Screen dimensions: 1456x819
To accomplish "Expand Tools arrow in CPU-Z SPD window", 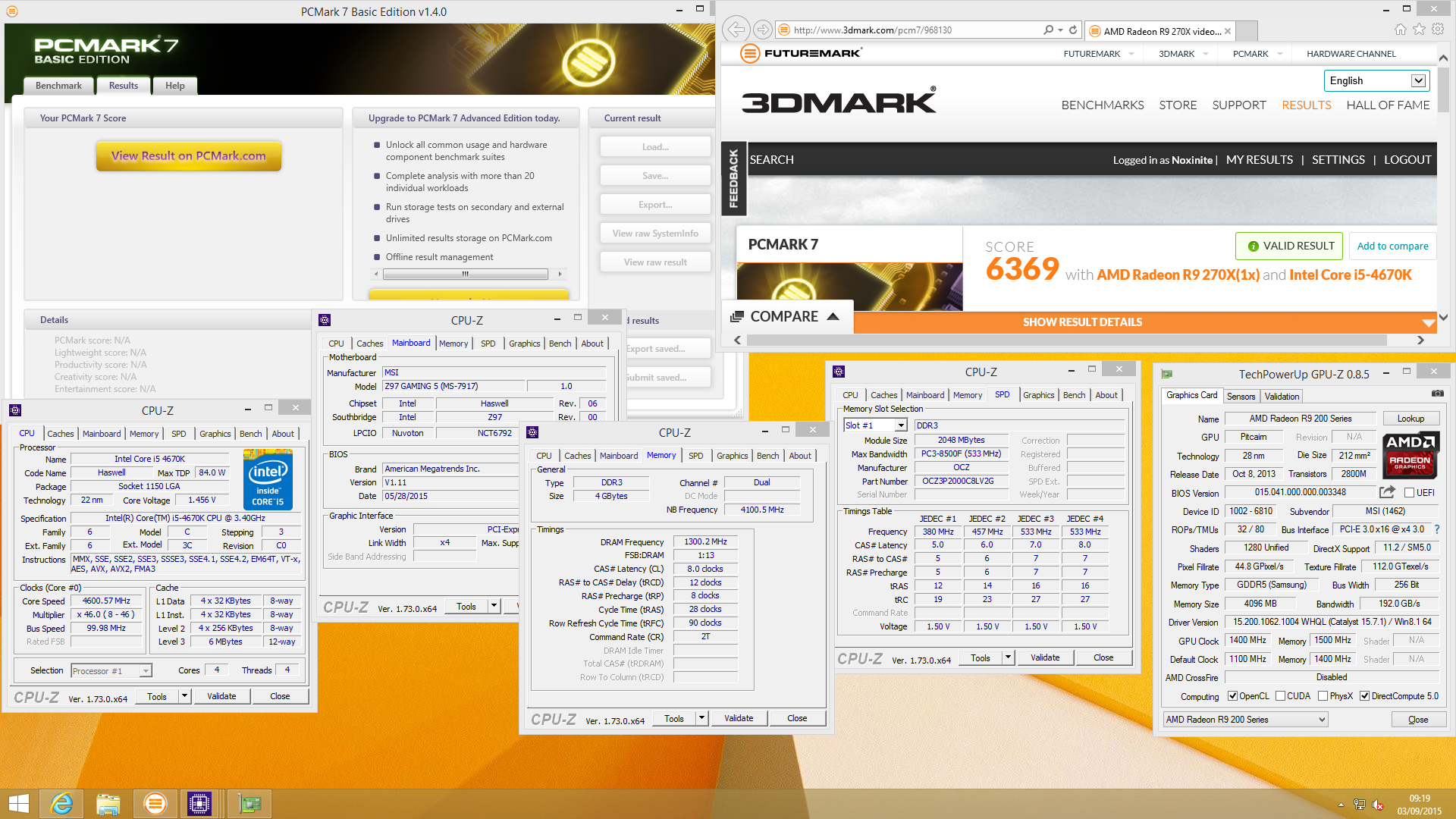I will point(1008,657).
